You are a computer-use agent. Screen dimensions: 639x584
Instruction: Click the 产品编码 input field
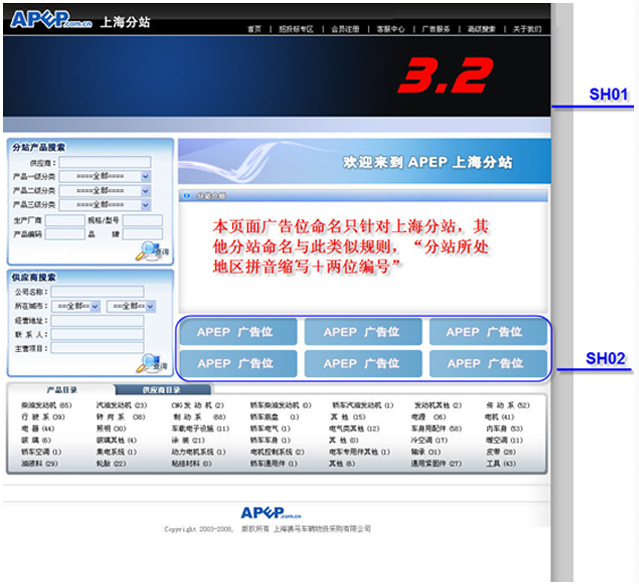65,234
